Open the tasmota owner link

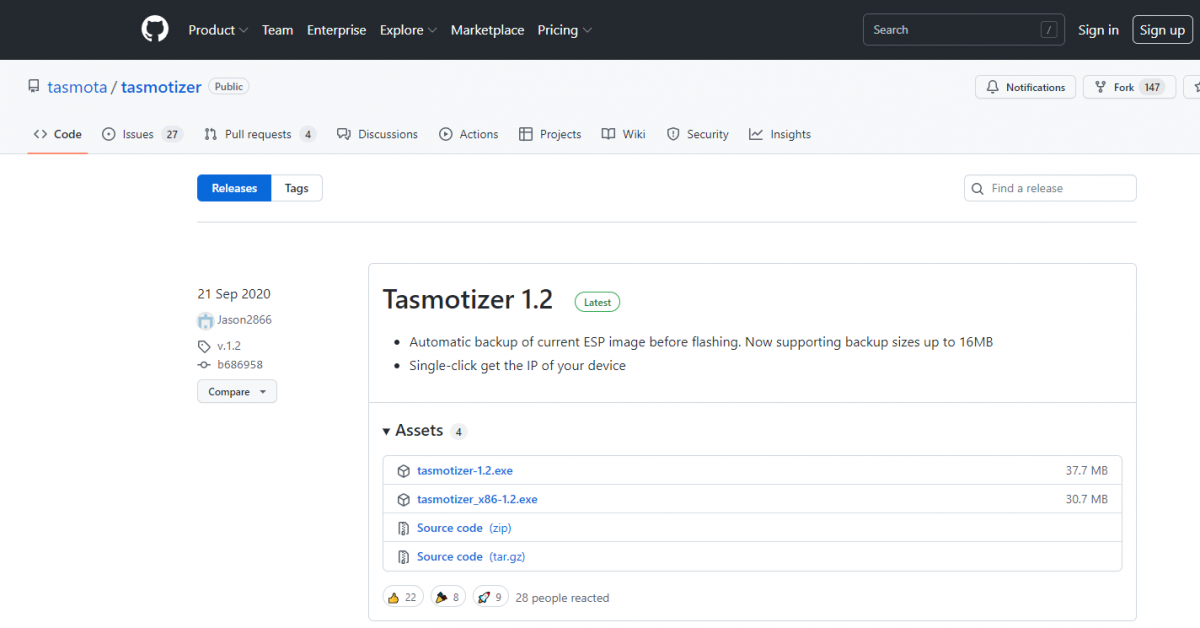pyautogui.click(x=77, y=87)
